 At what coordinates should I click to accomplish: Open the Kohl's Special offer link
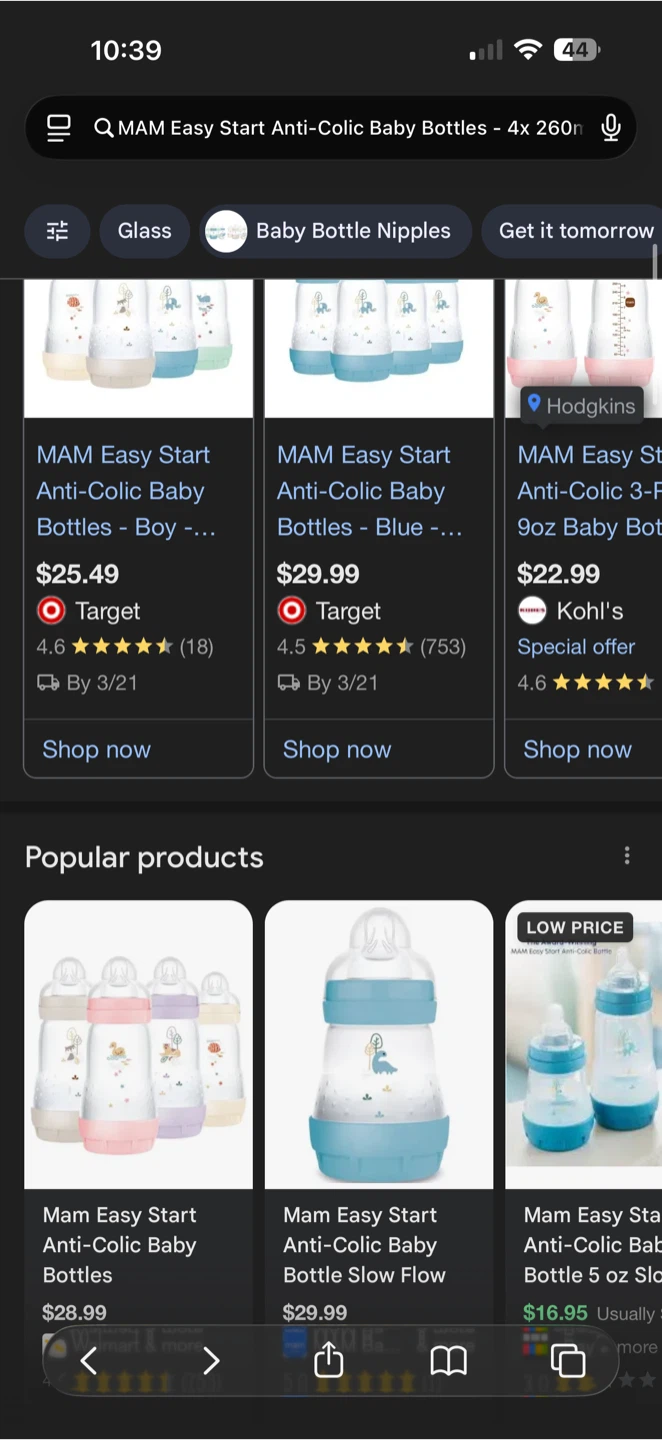(x=576, y=647)
